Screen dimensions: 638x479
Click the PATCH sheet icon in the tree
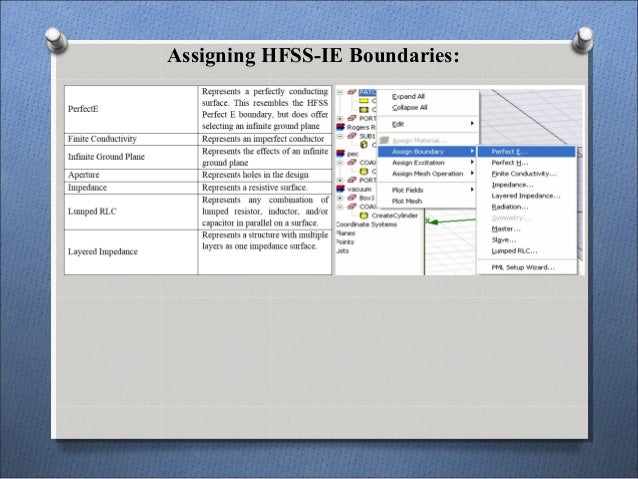pyautogui.click(x=352, y=92)
